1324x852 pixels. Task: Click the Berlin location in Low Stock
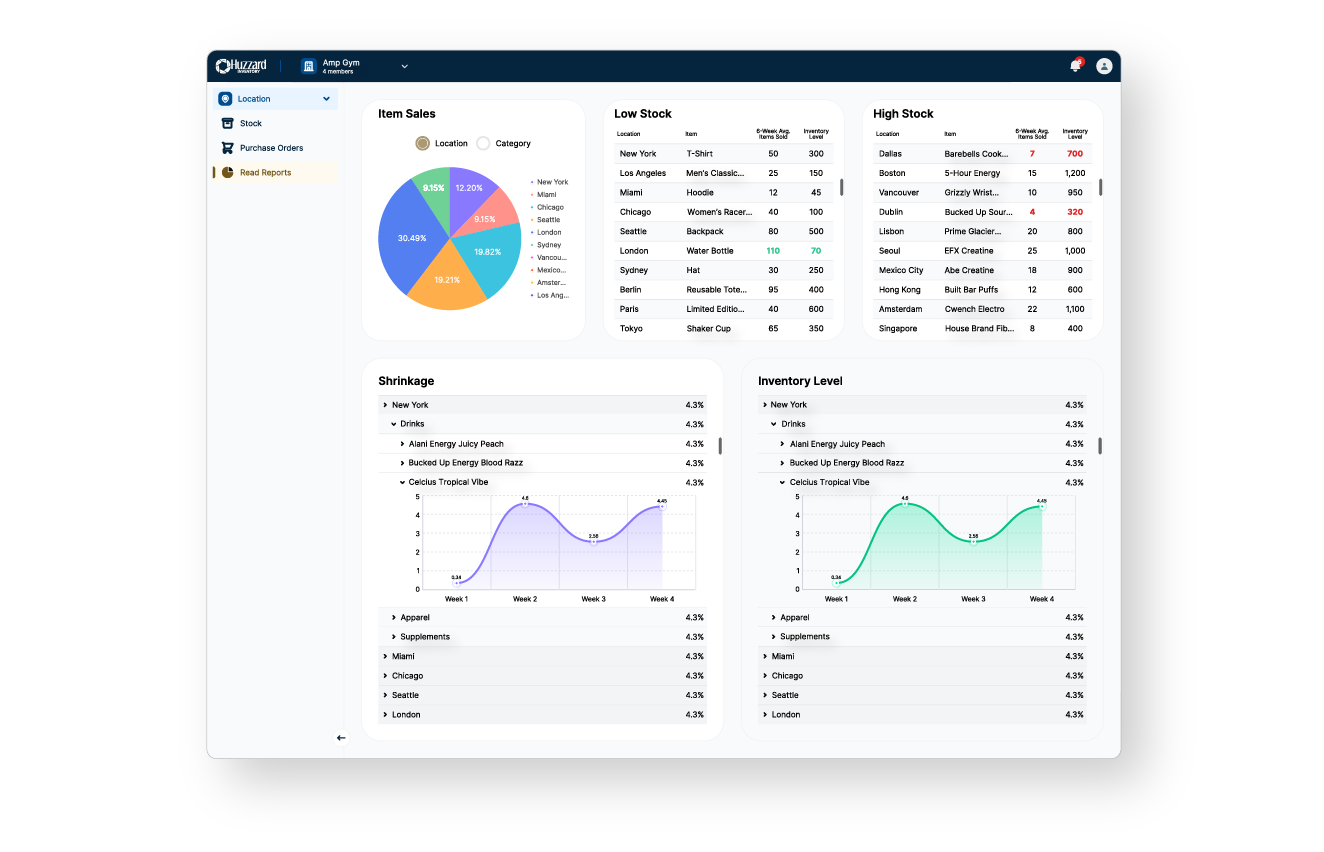coord(631,290)
